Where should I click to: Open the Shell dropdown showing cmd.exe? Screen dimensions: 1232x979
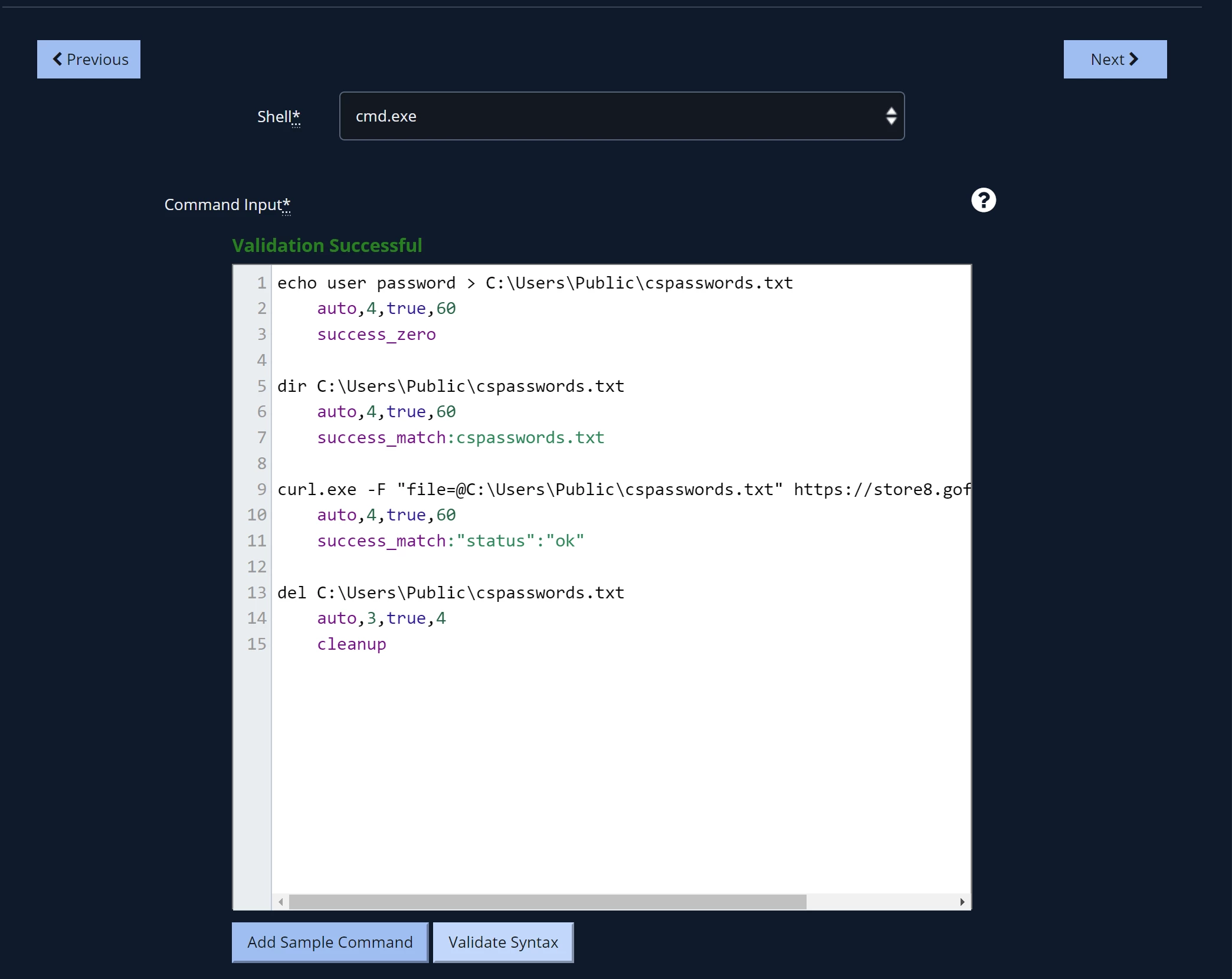tap(622, 116)
